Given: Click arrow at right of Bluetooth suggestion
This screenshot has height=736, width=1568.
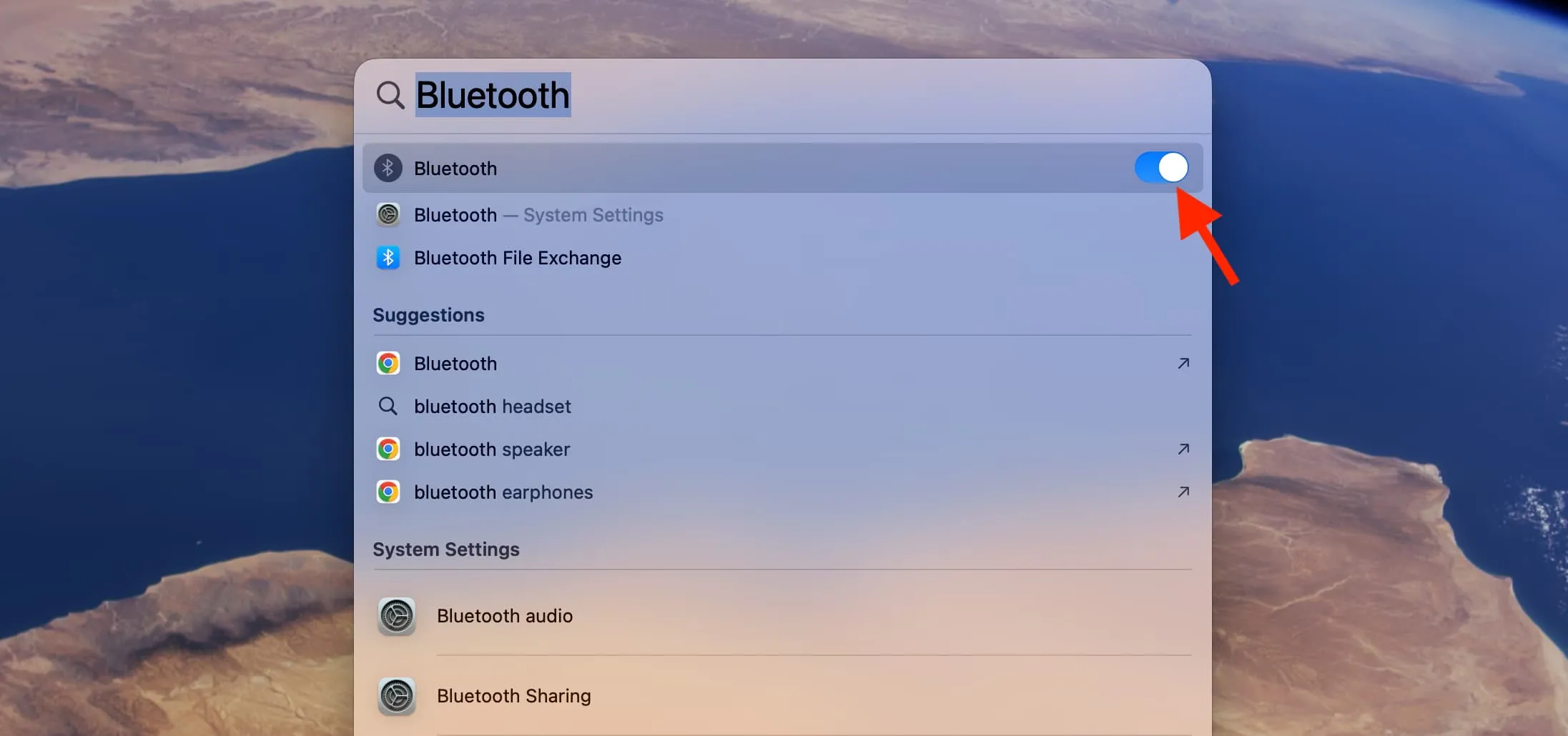Looking at the screenshot, I should 1183,363.
